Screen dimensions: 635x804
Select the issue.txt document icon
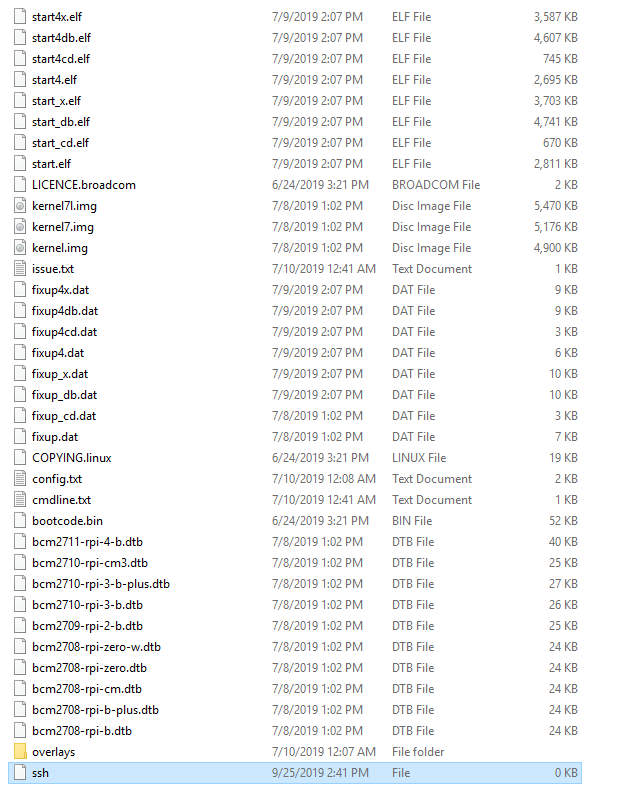(x=20, y=269)
